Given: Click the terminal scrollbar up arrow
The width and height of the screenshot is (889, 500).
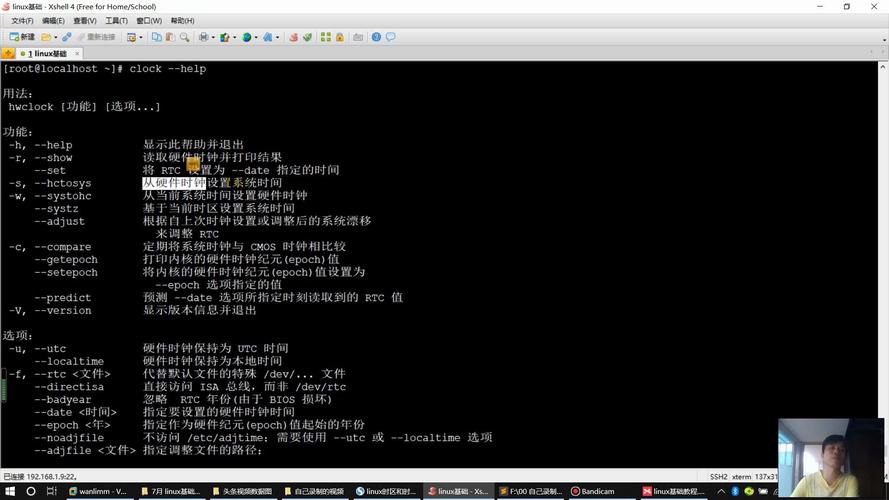Looking at the screenshot, I should click(x=883, y=67).
